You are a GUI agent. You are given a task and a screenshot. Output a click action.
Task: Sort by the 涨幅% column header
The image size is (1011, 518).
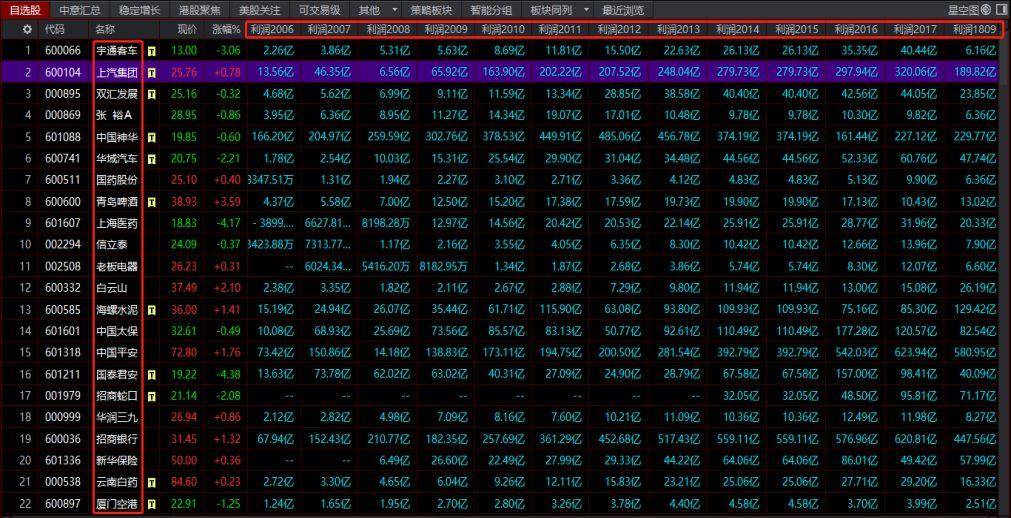coord(226,29)
